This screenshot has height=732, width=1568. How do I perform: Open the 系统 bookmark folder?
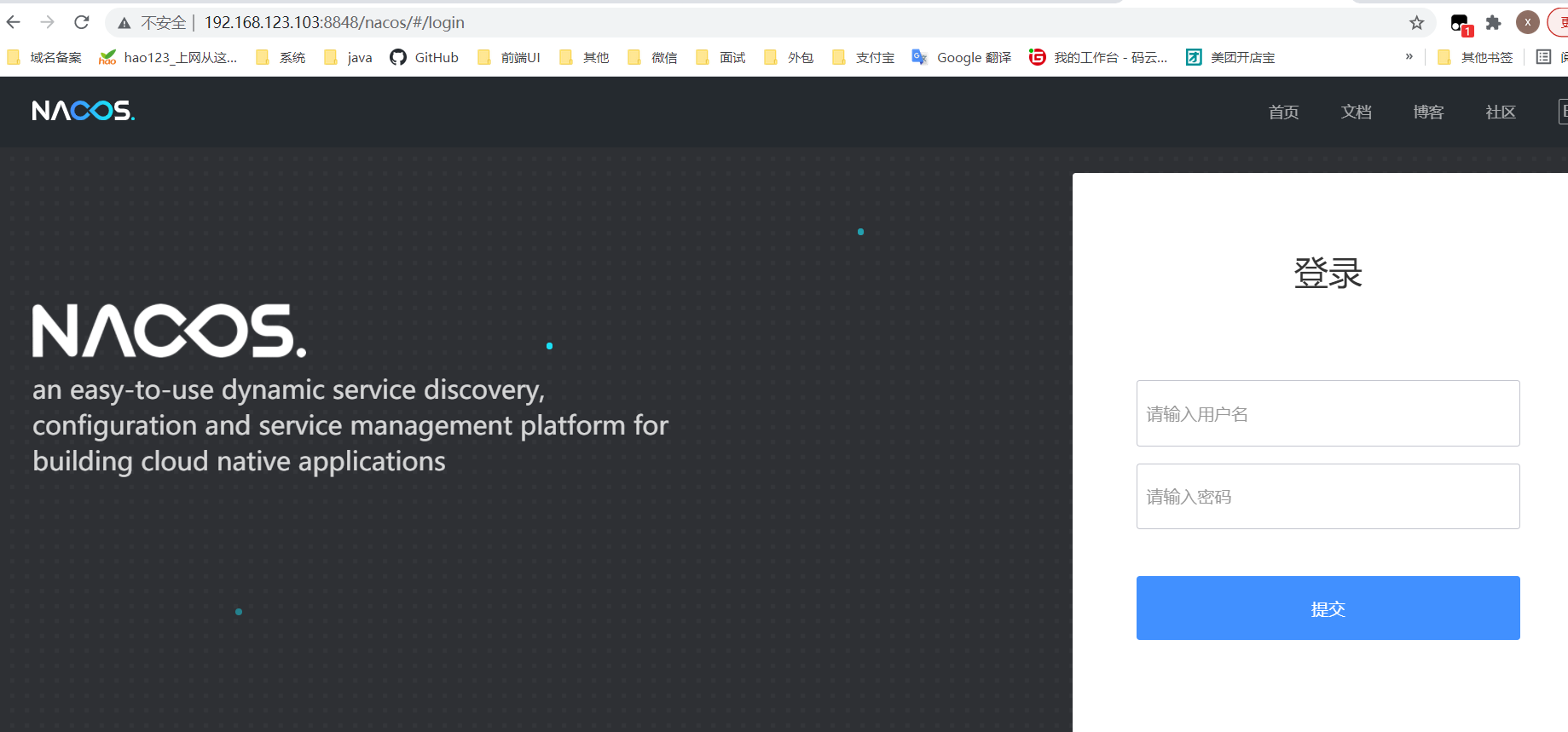(281, 57)
